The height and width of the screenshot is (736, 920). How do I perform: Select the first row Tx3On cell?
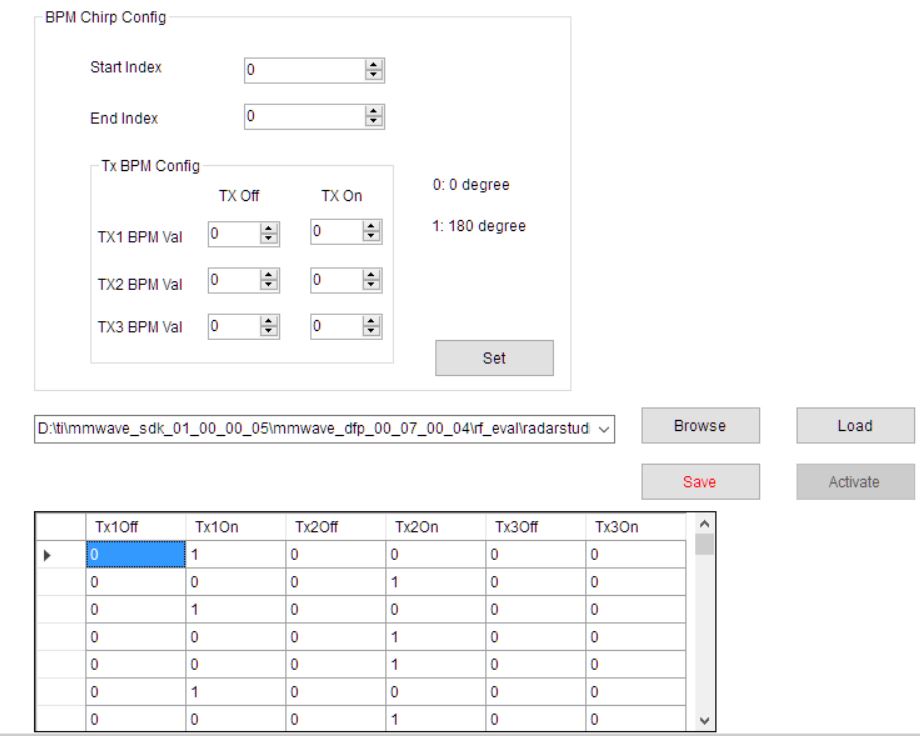[x=635, y=555]
